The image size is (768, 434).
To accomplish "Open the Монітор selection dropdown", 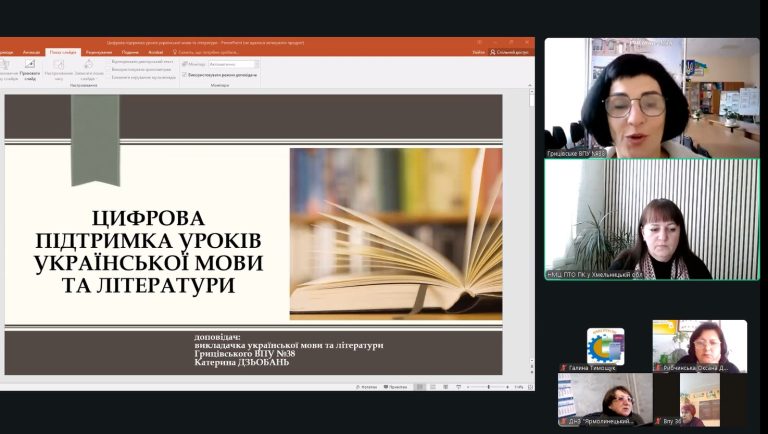I will 233,64.
